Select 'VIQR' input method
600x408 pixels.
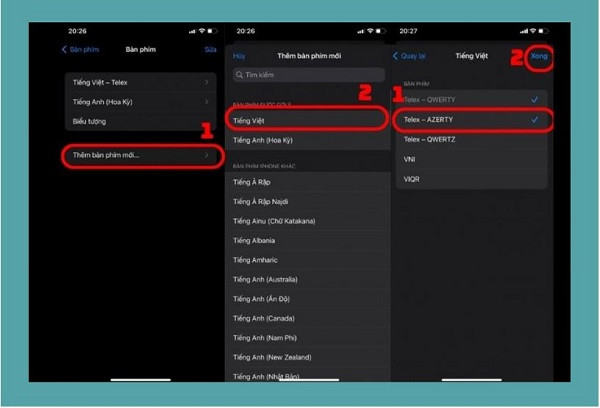472,179
